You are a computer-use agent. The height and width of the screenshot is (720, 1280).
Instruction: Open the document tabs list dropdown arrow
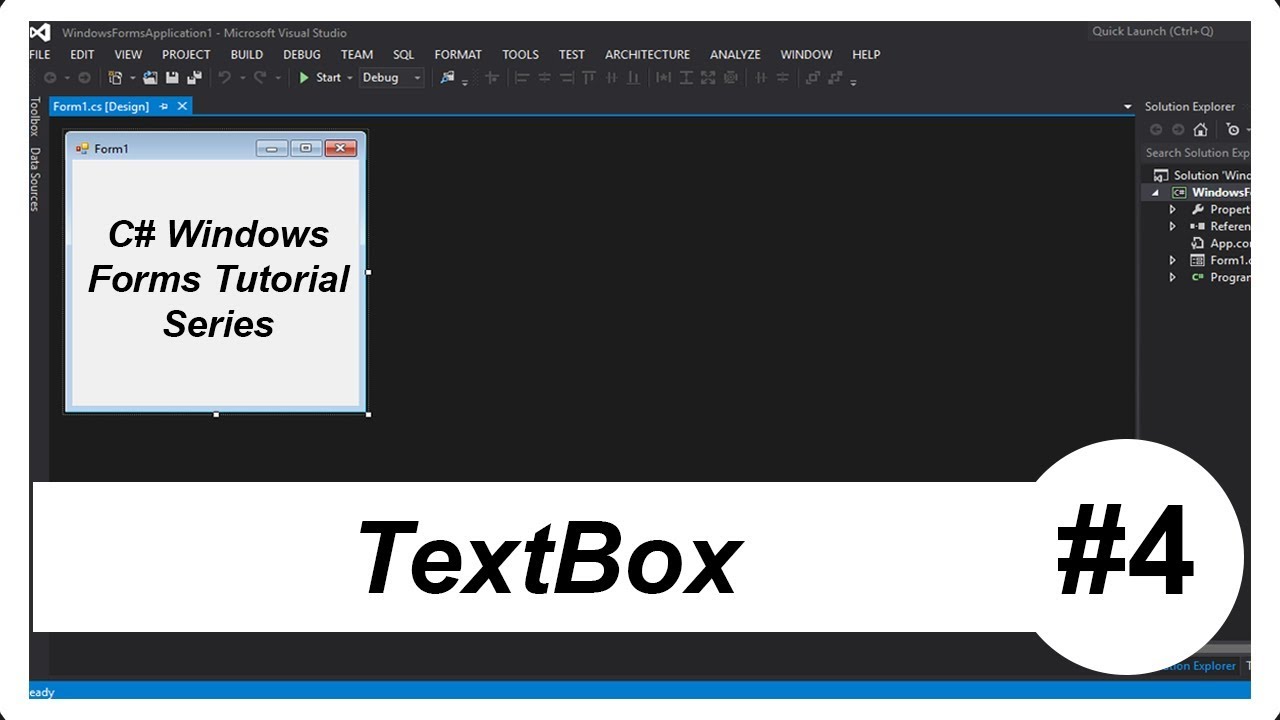click(1128, 107)
